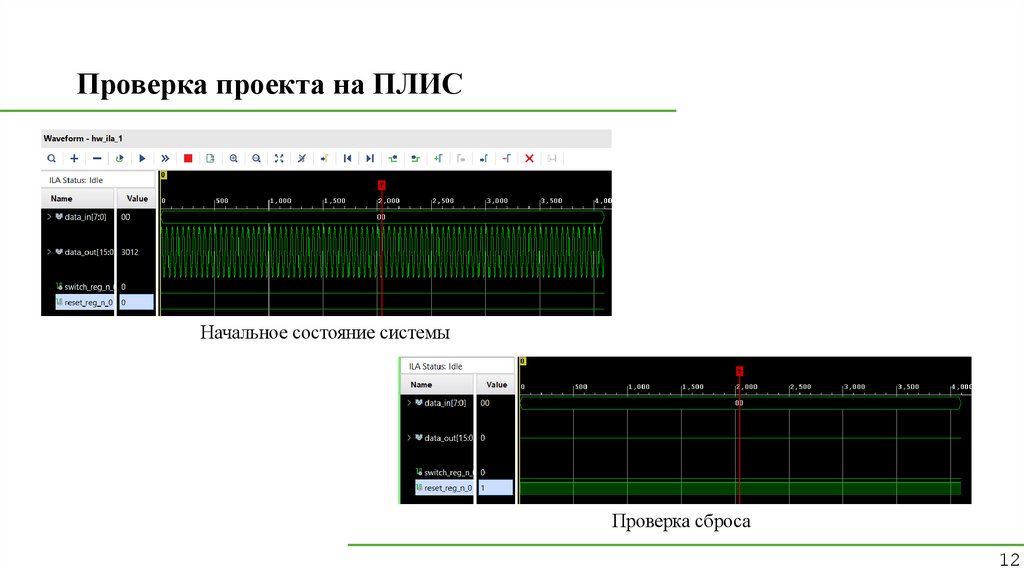Expand data_out[15:0] bus in upper waveform
1024x574 pixels.
(x=49, y=252)
